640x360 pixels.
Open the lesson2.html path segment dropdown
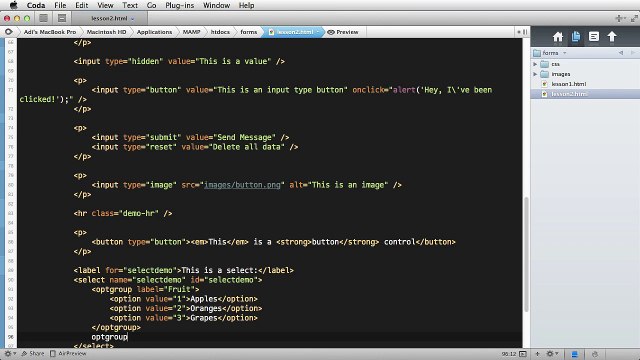coord(318,32)
